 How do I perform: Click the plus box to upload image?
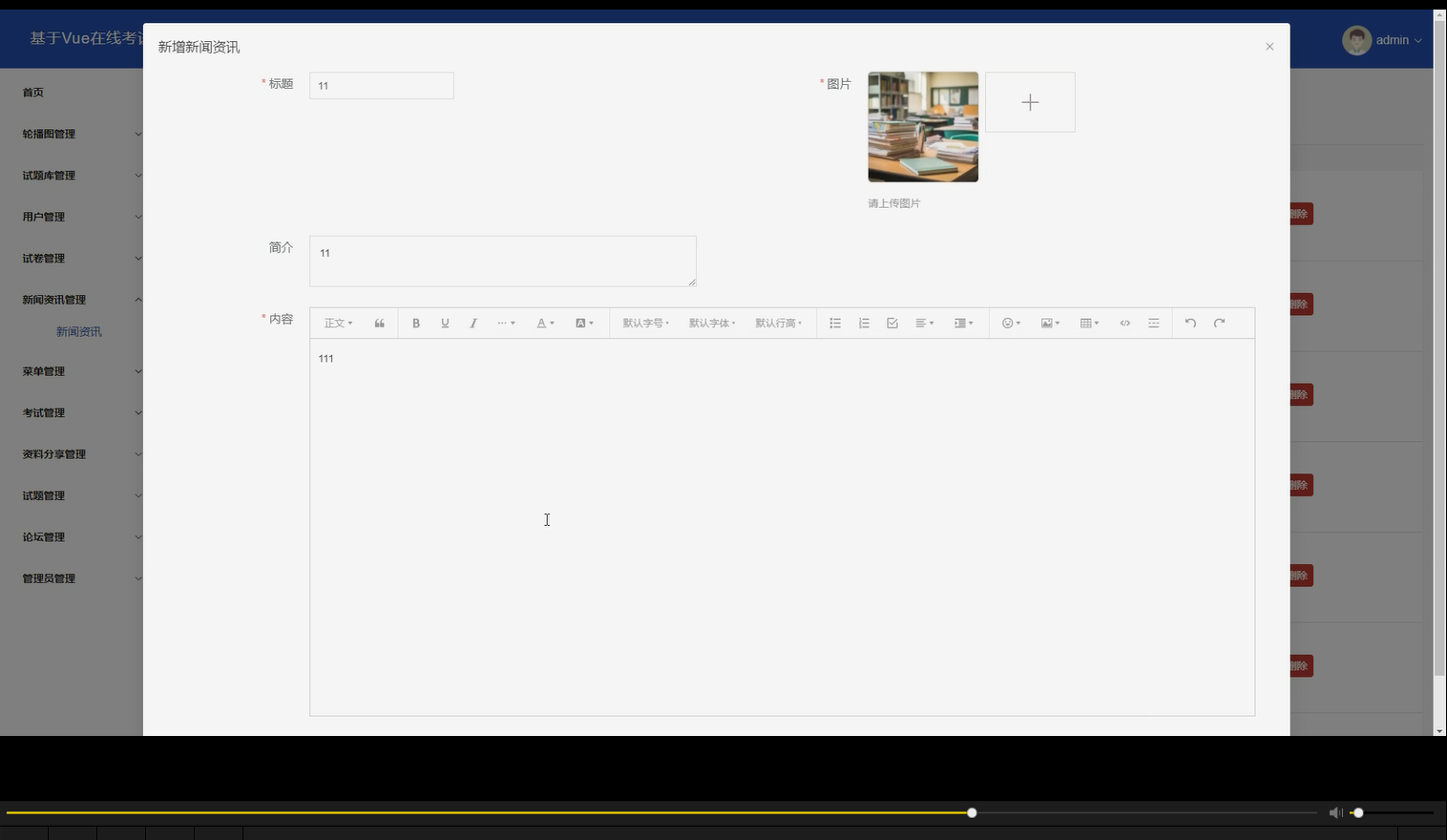pyautogui.click(x=1030, y=102)
